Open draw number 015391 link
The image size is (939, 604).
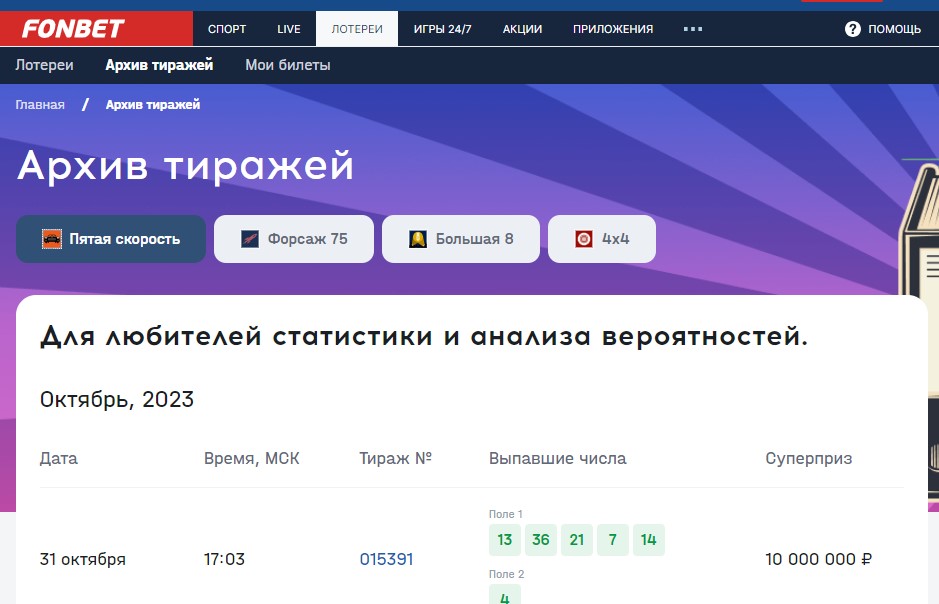point(386,559)
